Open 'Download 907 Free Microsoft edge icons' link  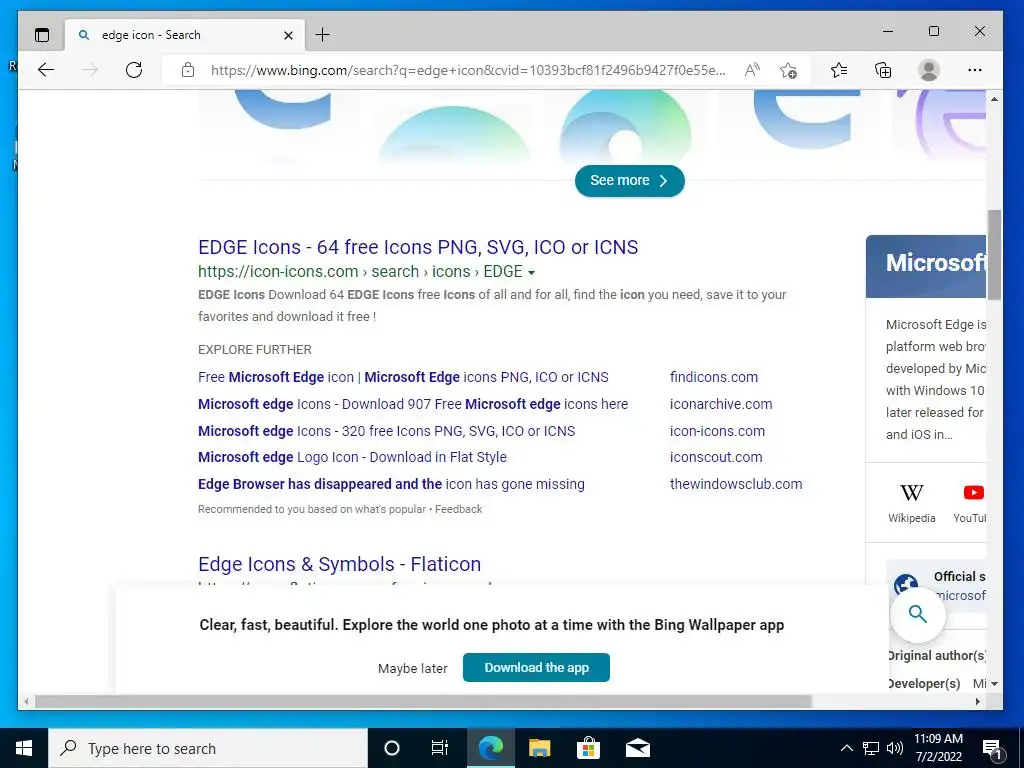click(413, 404)
